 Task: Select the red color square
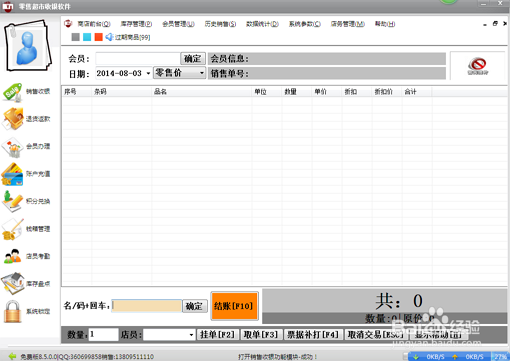(98, 37)
